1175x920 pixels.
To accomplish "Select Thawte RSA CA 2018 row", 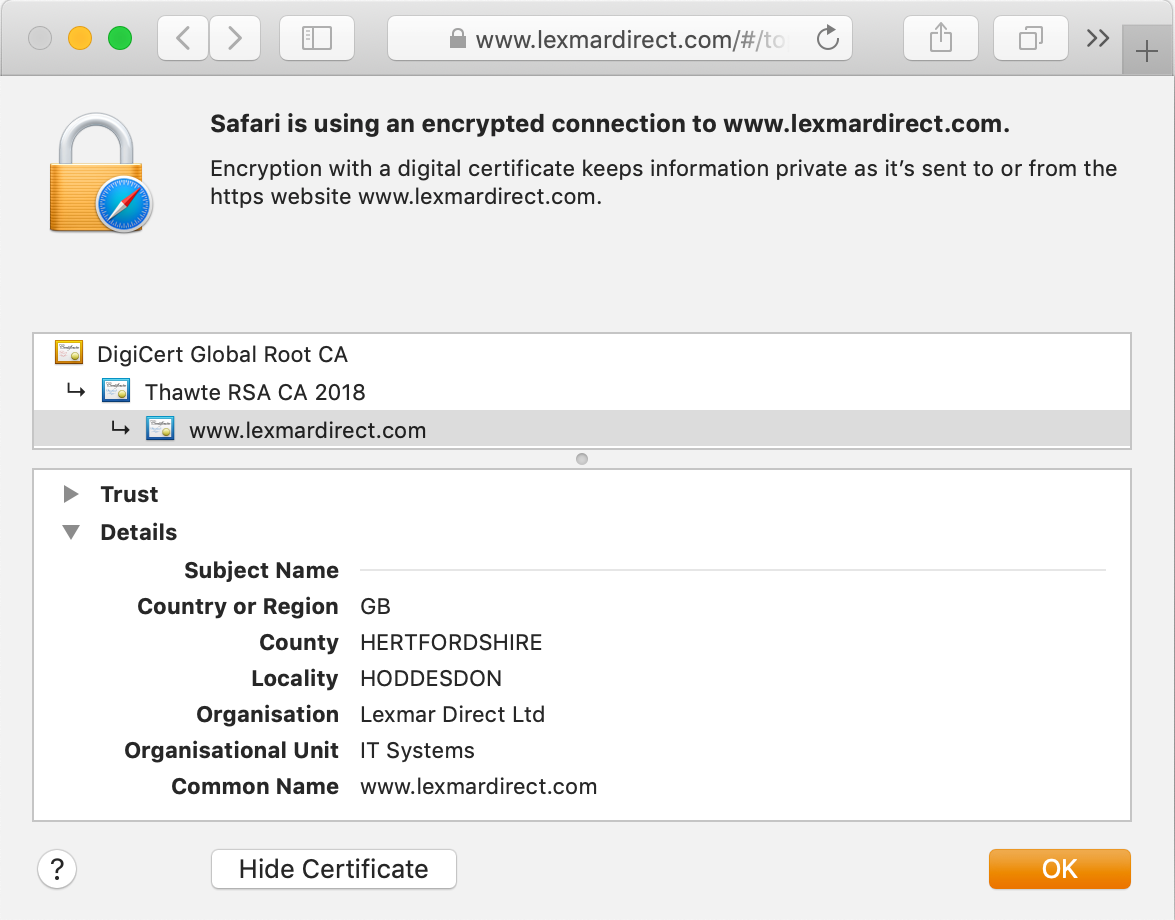I will click(x=582, y=391).
